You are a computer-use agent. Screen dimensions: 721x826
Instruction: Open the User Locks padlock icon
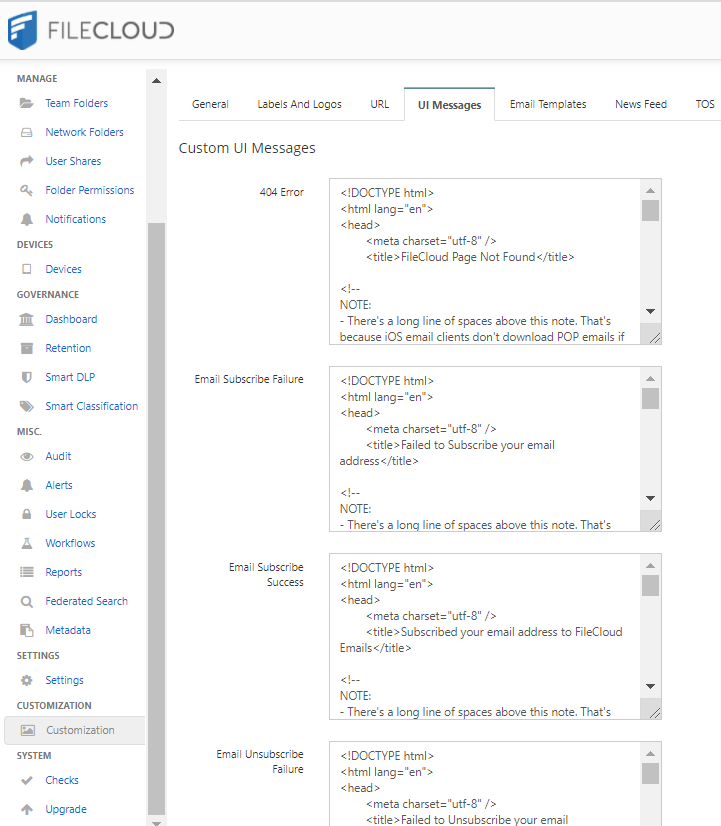(28, 514)
